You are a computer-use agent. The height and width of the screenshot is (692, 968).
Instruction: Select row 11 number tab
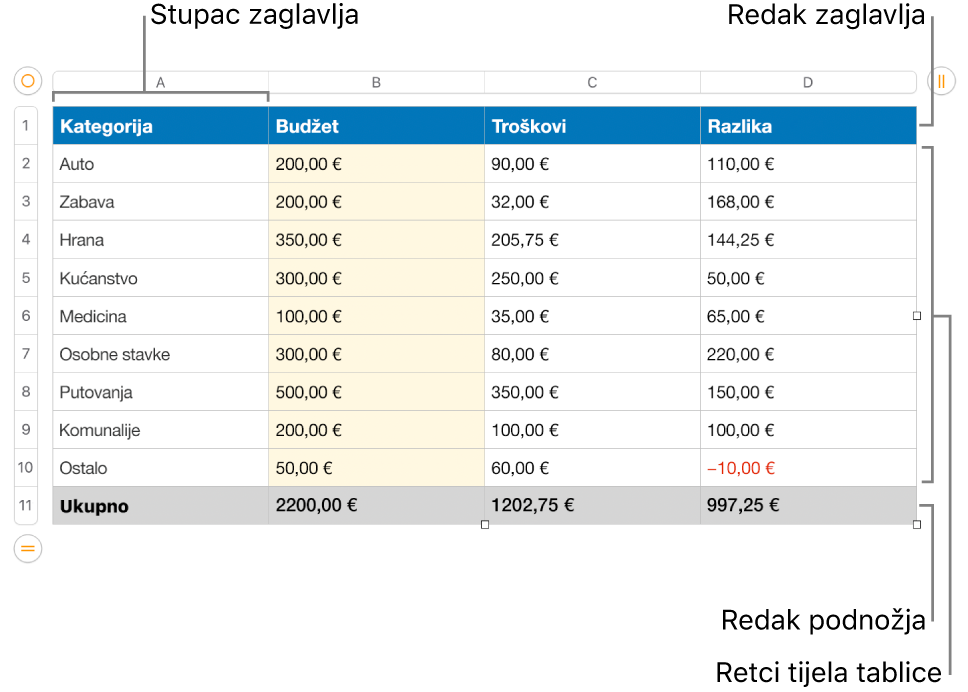[x=26, y=506]
